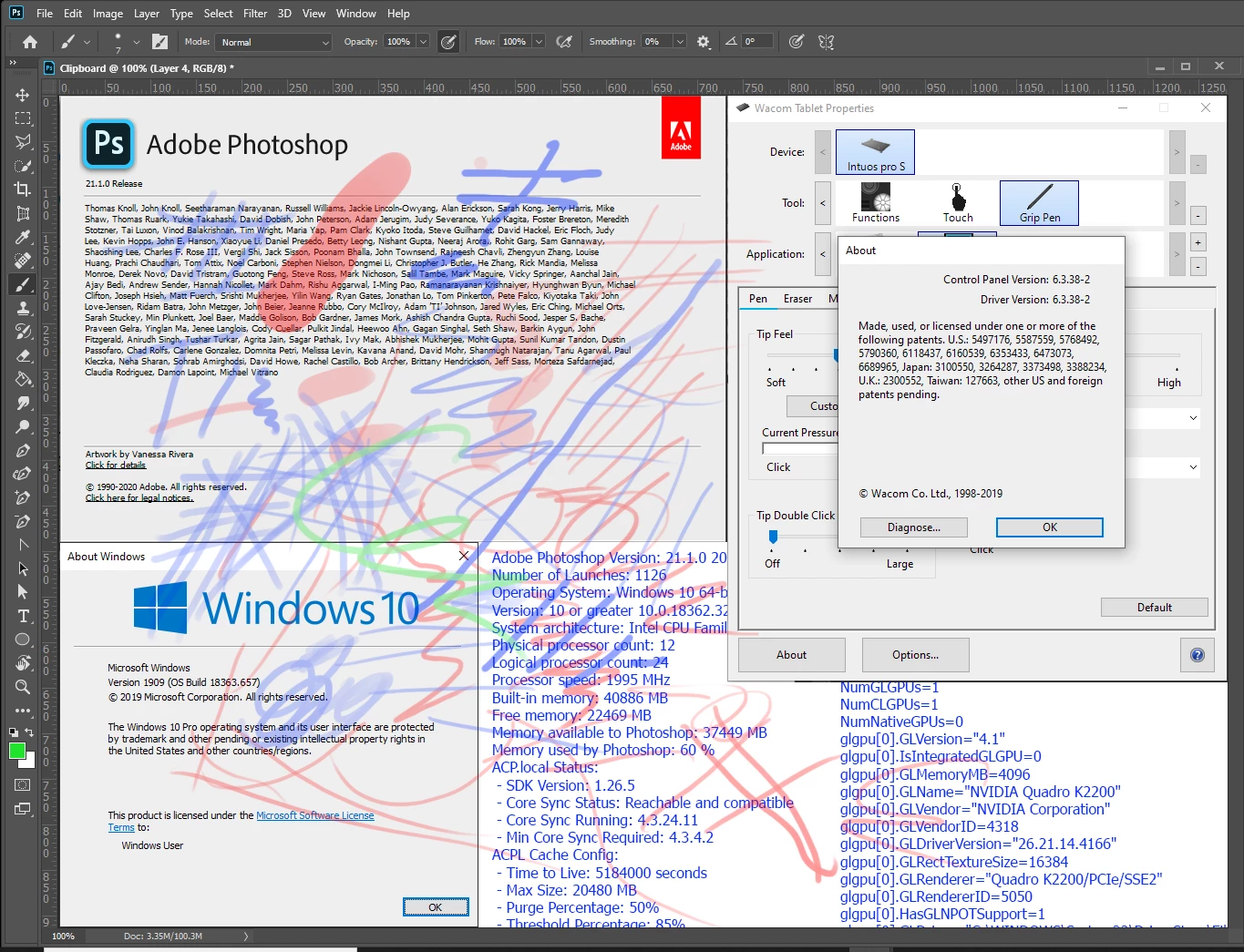Screen dimensions: 1244x952
Task: Select the Delete Anchor Point tool
Action: tap(23, 521)
